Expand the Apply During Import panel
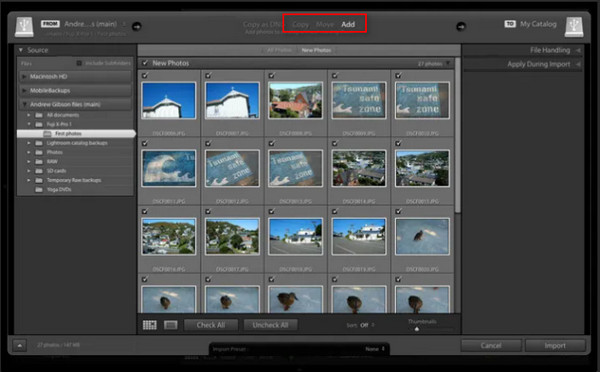Image resolution: width=600 pixels, height=372 pixels. point(578,64)
